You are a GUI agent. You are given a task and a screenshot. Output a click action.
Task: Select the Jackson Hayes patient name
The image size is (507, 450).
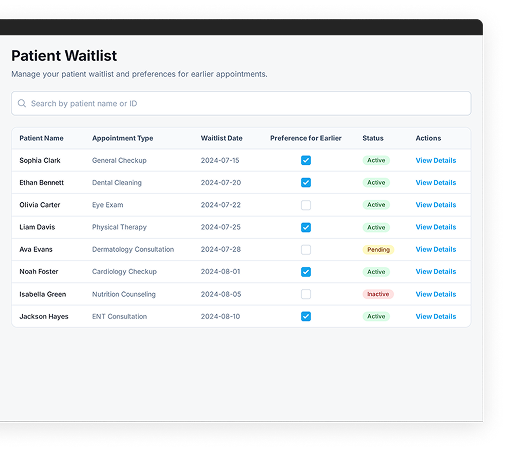[x=44, y=316]
